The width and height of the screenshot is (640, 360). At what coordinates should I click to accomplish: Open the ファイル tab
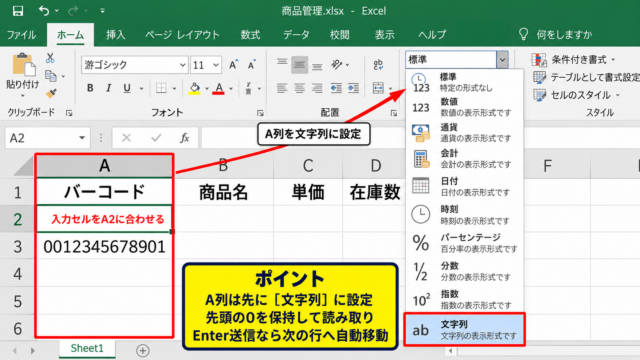[x=21, y=35]
